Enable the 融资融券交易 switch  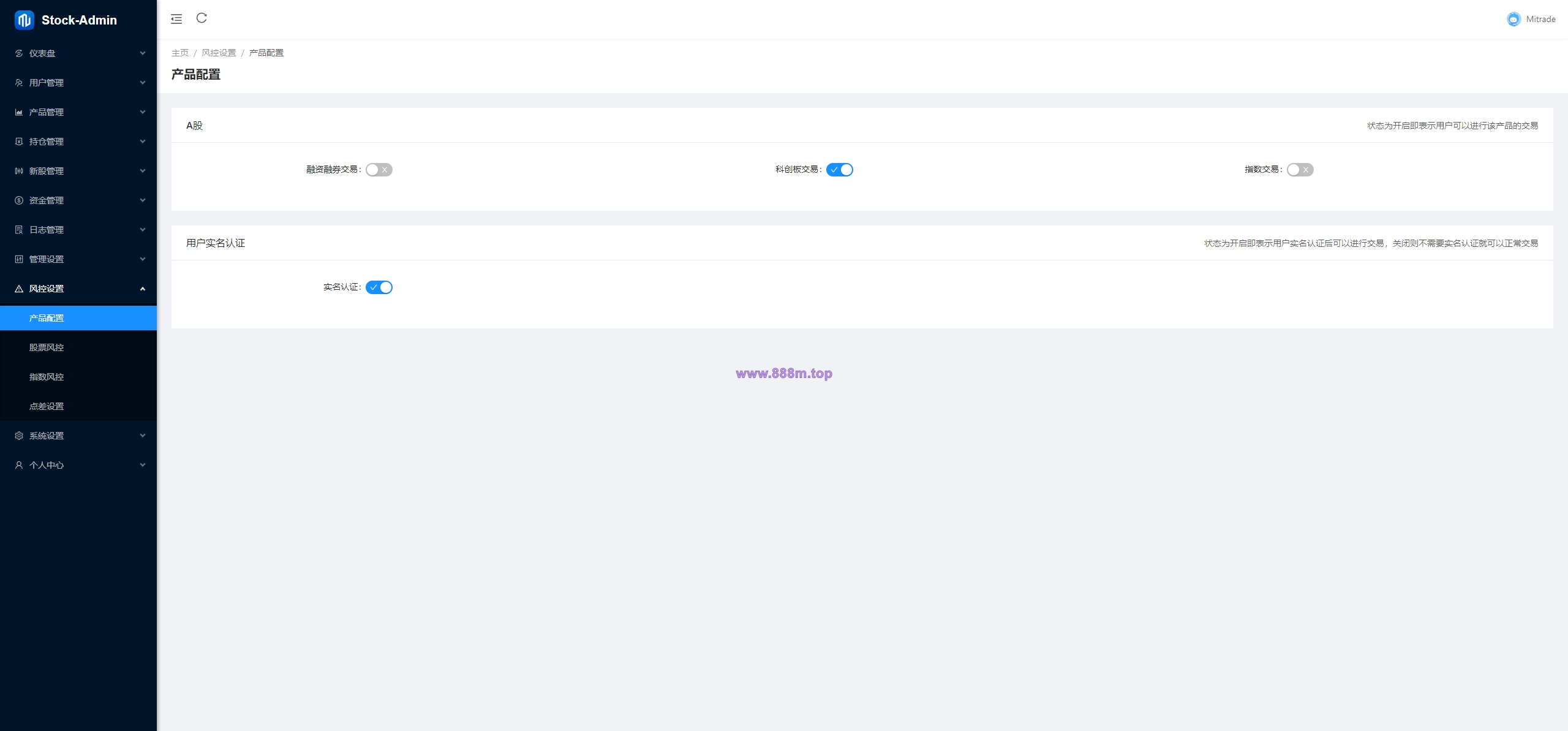click(x=379, y=170)
